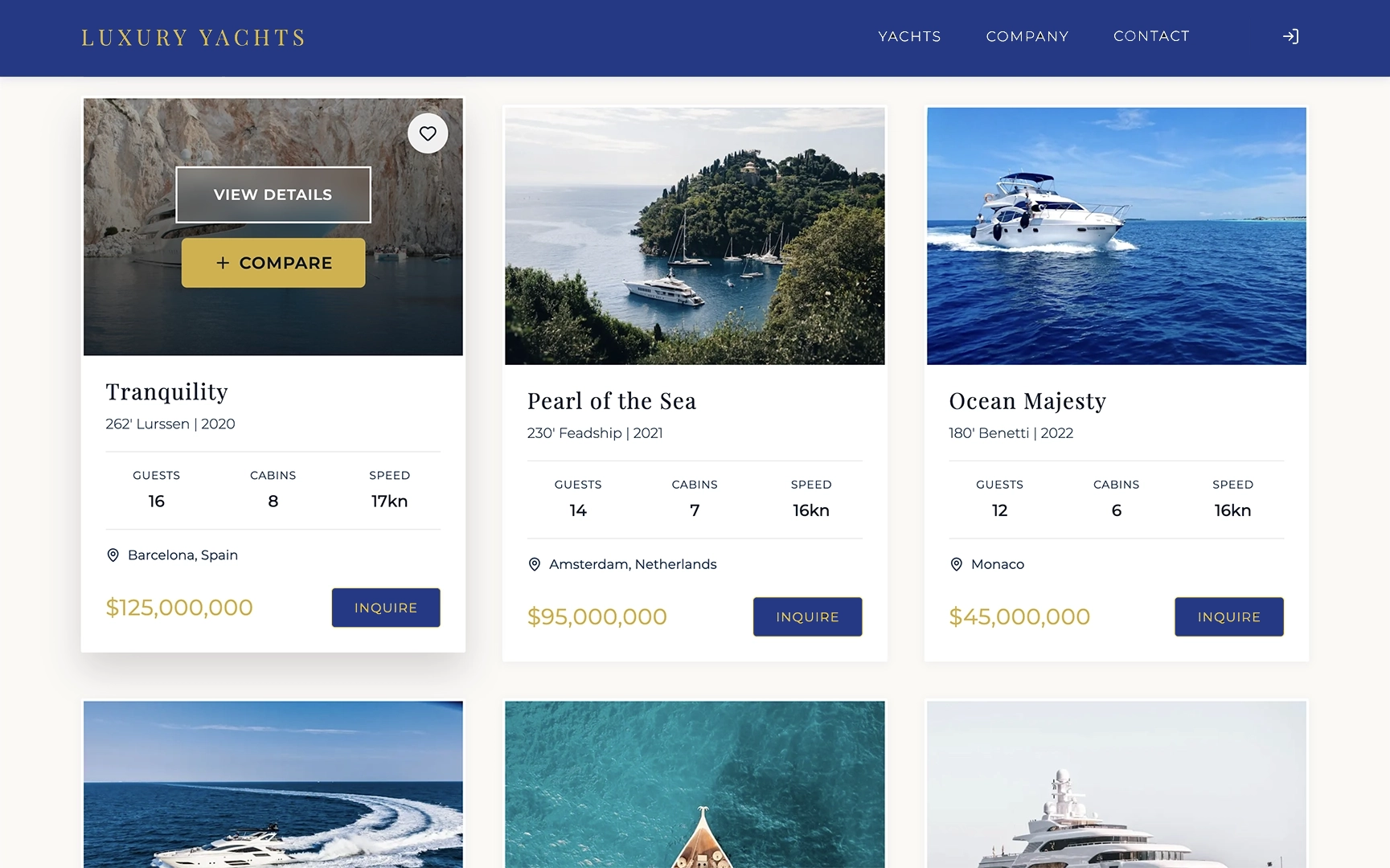Click the Amsterdam, Netherlands location pin icon
1390x868 pixels.
pos(535,564)
